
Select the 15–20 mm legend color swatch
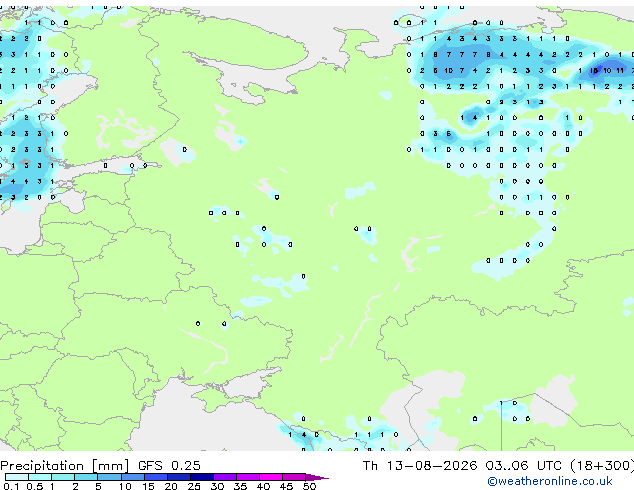(x=155, y=477)
